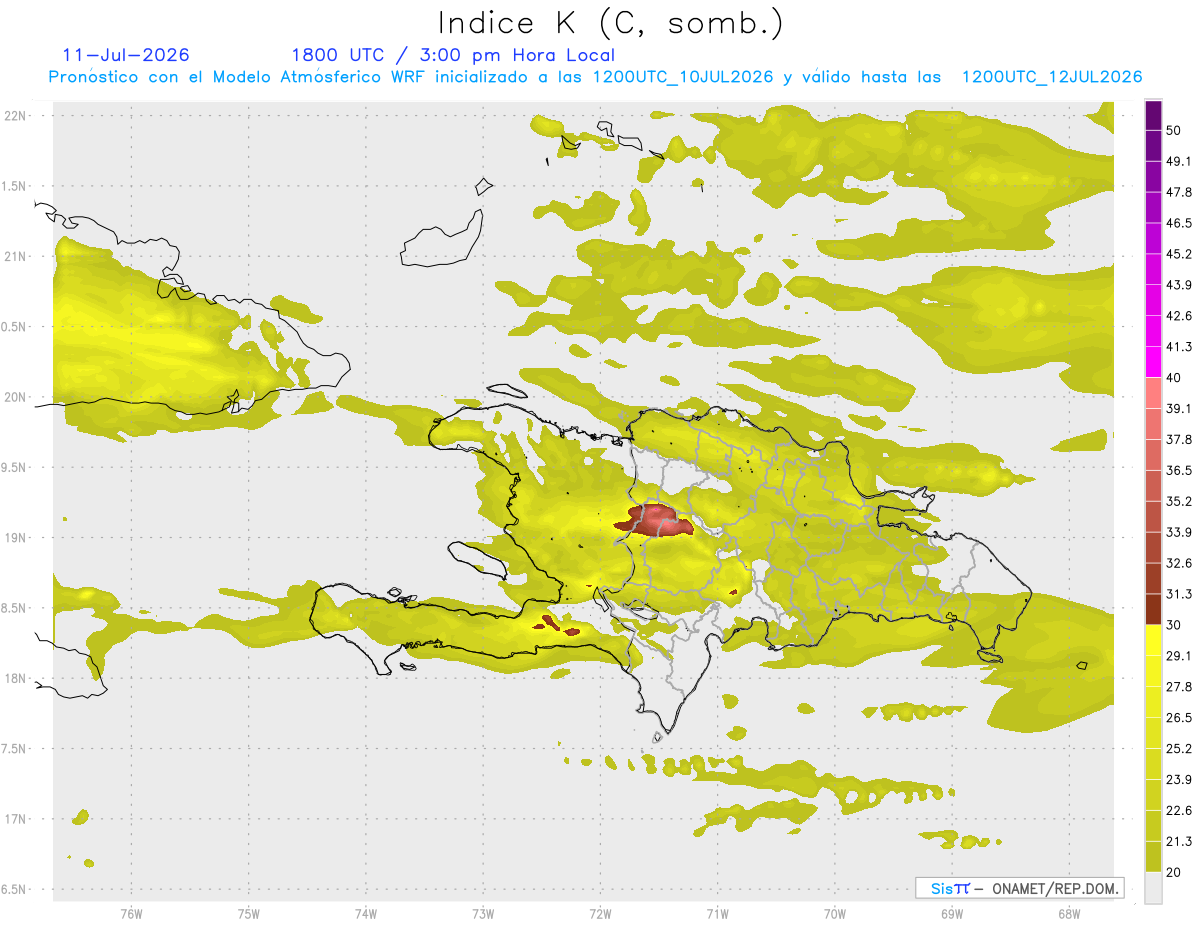The image size is (1200, 927).
Task: Click the '25.2' color scale value
Action: [x=1179, y=749]
